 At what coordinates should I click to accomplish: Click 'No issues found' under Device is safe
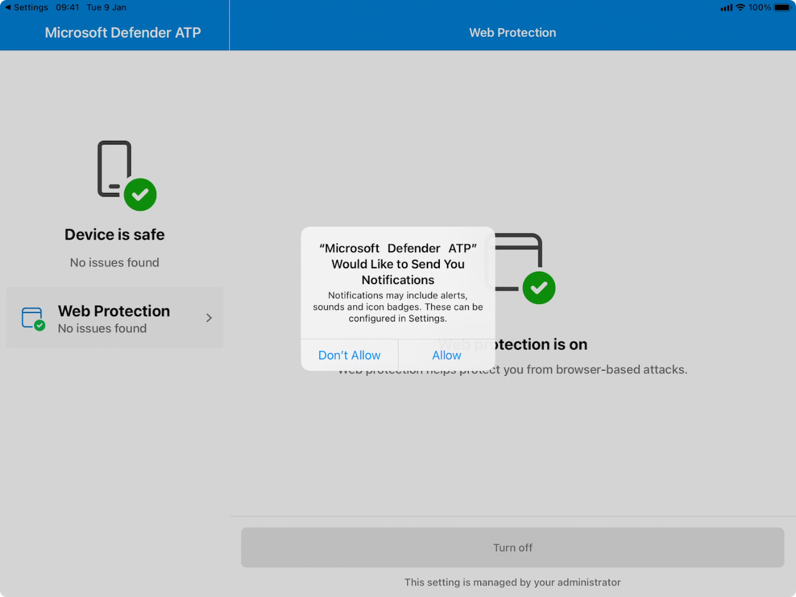click(115, 262)
